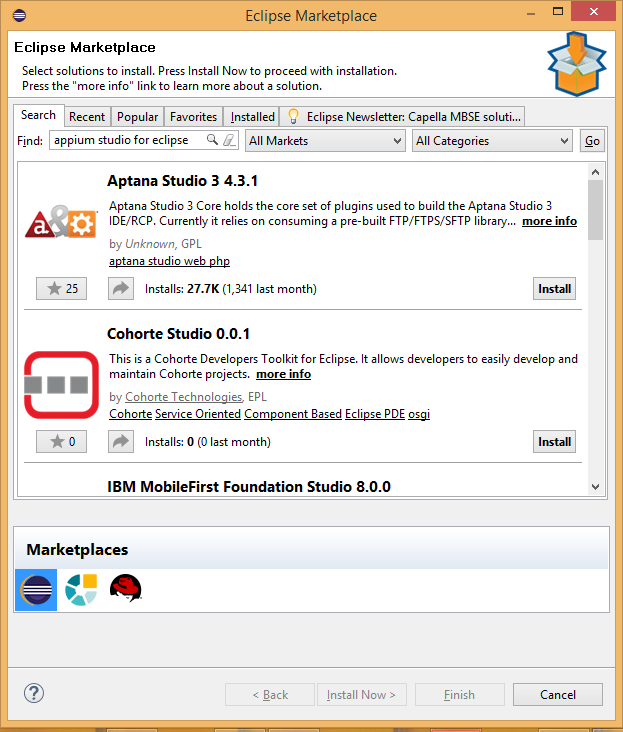The image size is (623, 732).
Task: Share Aptana Studio 3 via arrow icon
Action: [121, 289]
